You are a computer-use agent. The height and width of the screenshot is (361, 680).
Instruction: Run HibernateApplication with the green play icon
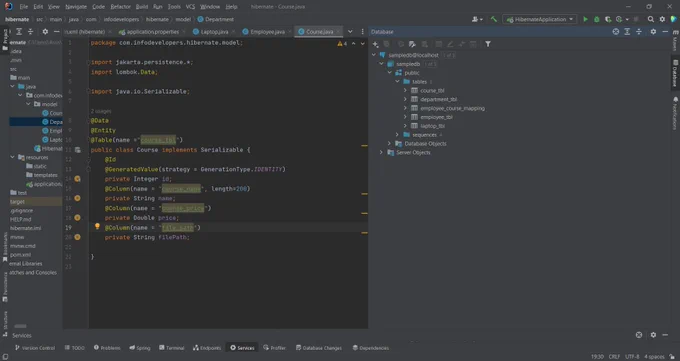(x=585, y=19)
